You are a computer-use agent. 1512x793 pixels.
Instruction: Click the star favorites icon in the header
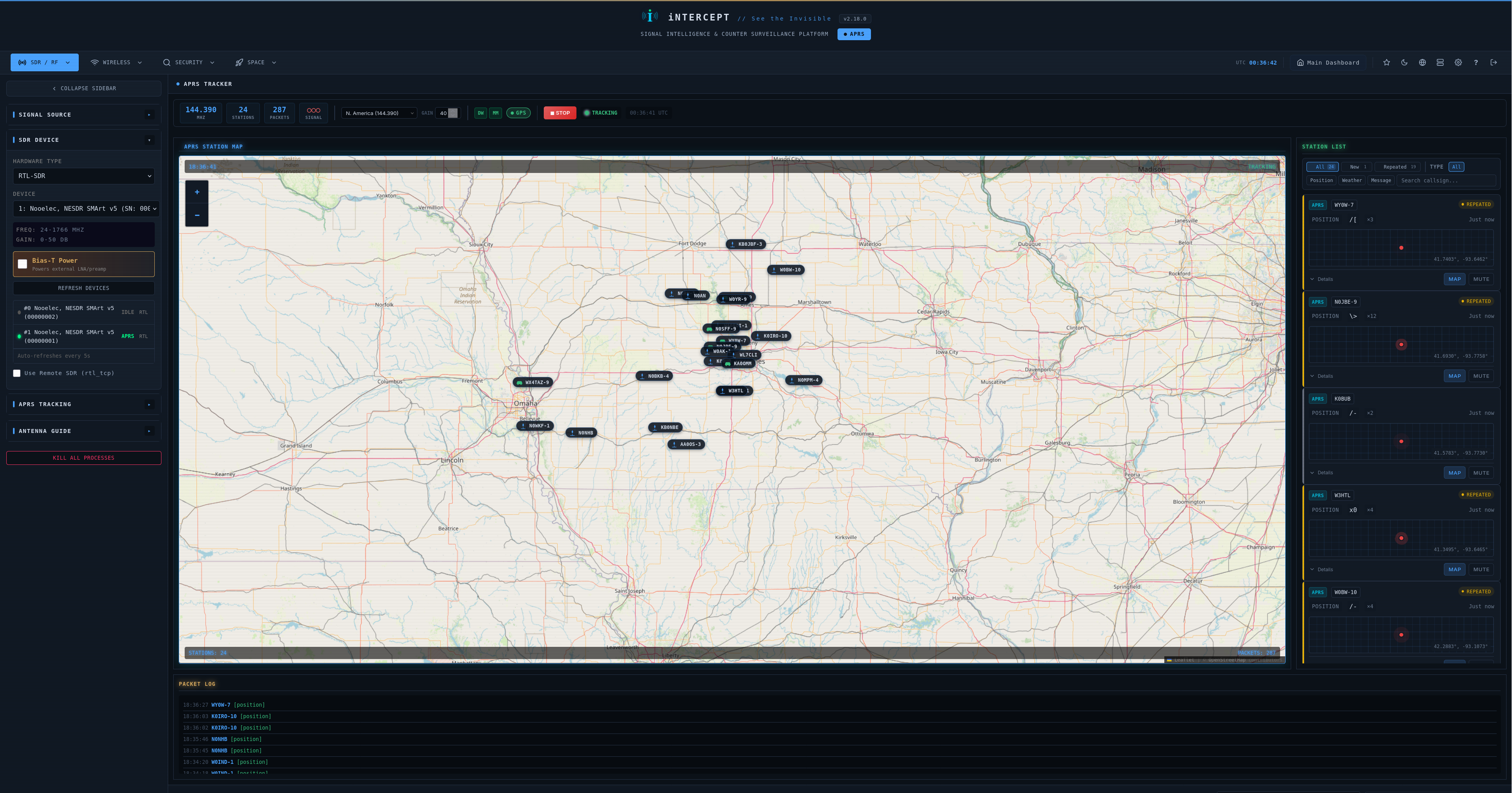tap(1386, 62)
